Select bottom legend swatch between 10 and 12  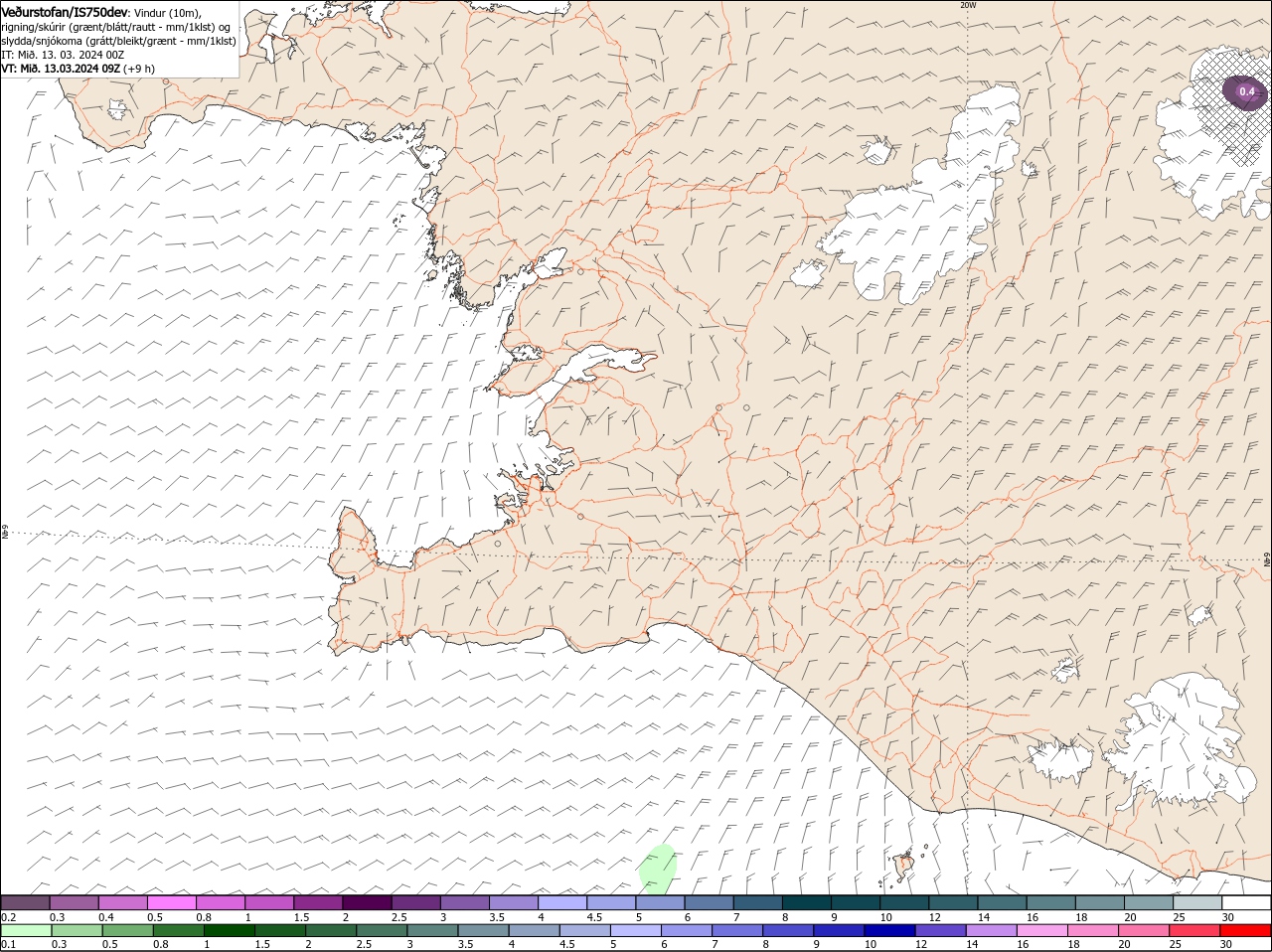click(x=890, y=930)
